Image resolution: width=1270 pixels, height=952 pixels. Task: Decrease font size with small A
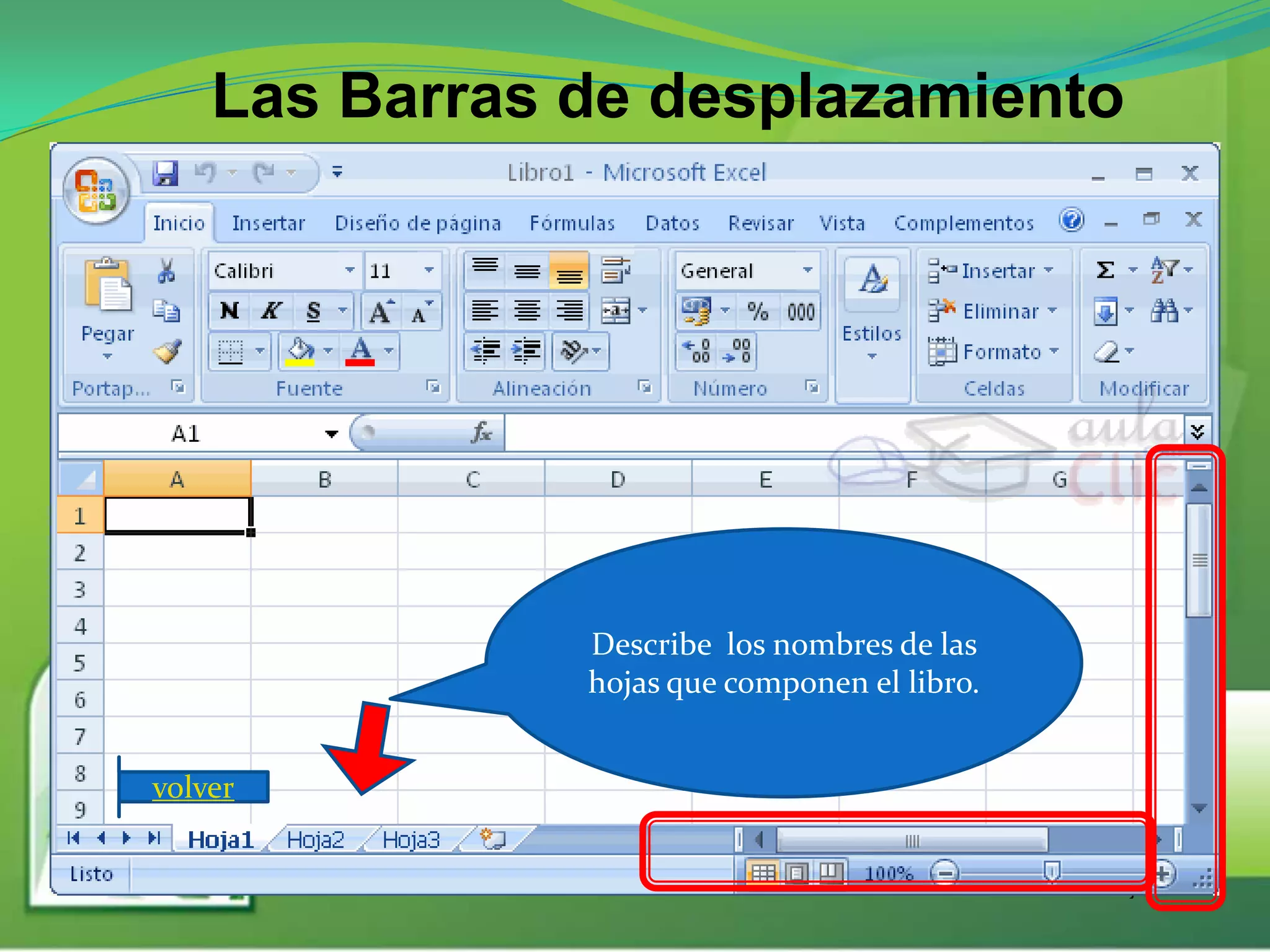pyautogui.click(x=422, y=311)
